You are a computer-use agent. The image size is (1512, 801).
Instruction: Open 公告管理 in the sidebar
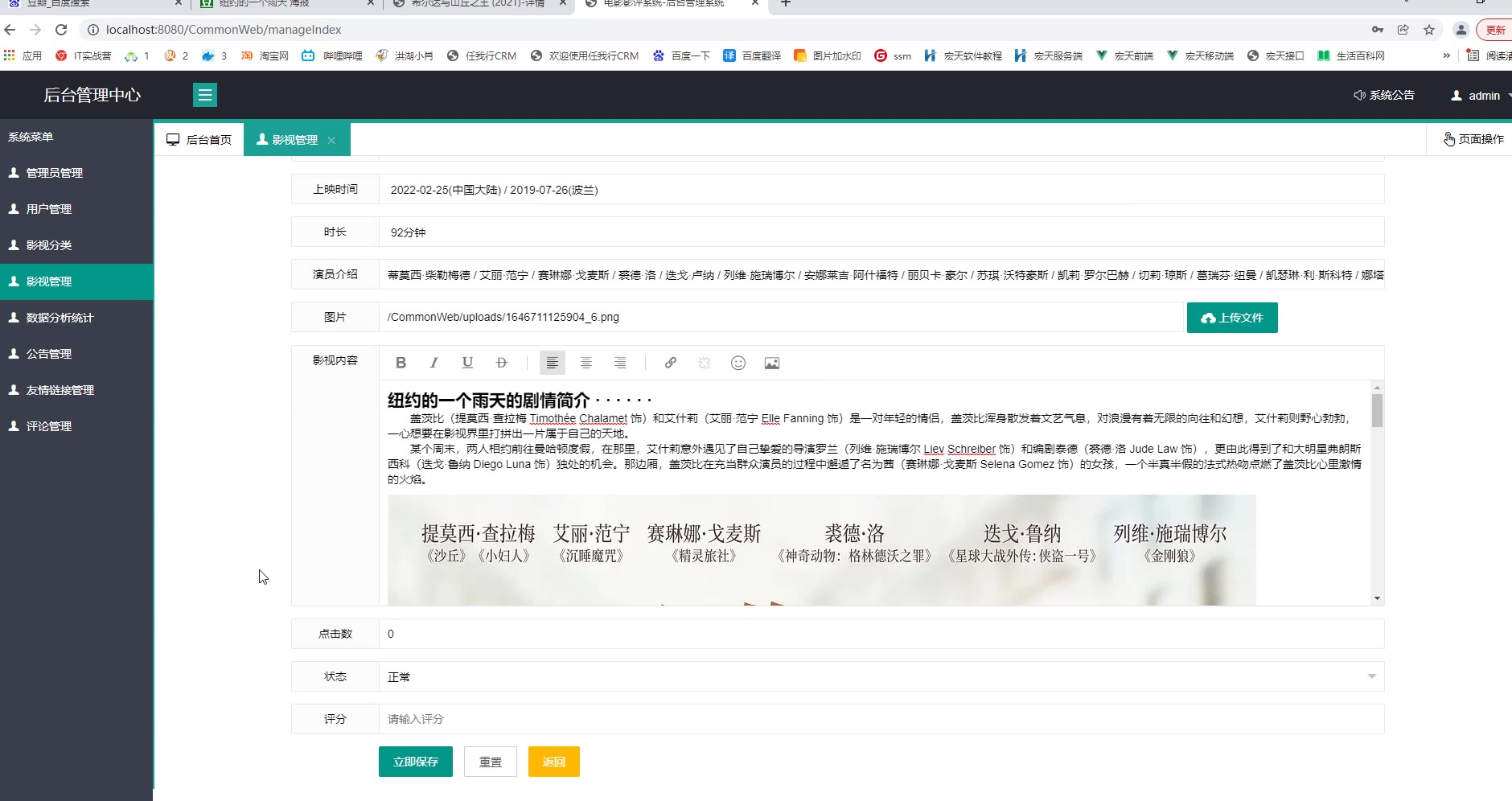tap(76, 354)
